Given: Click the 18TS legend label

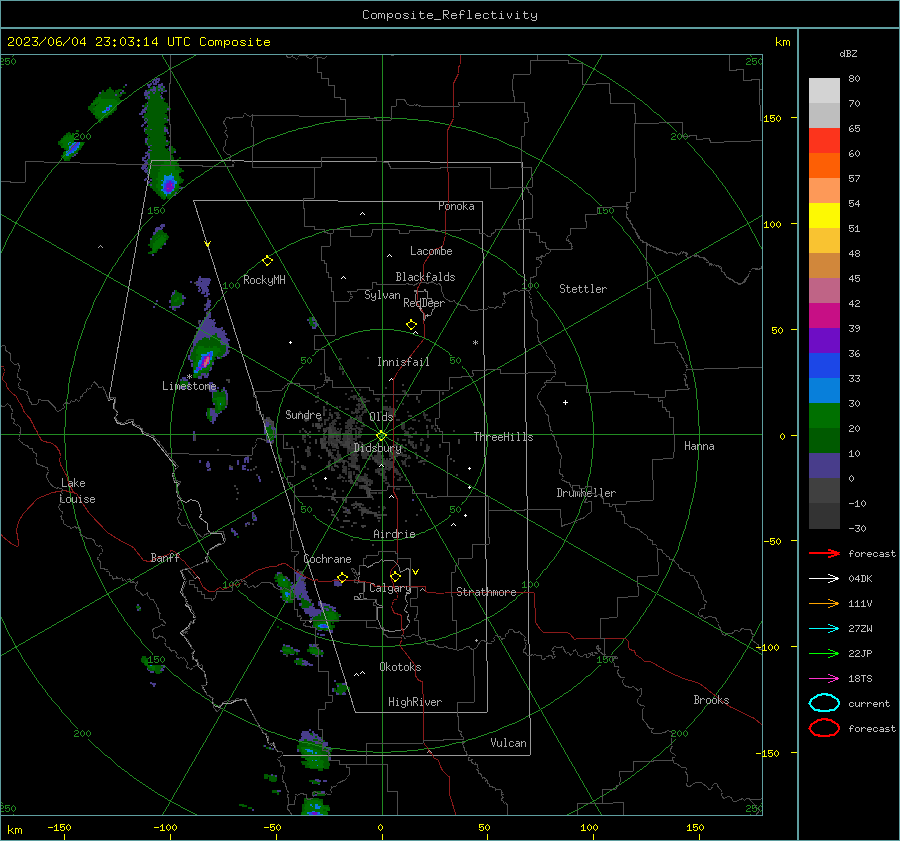Looking at the screenshot, I should (860, 679).
